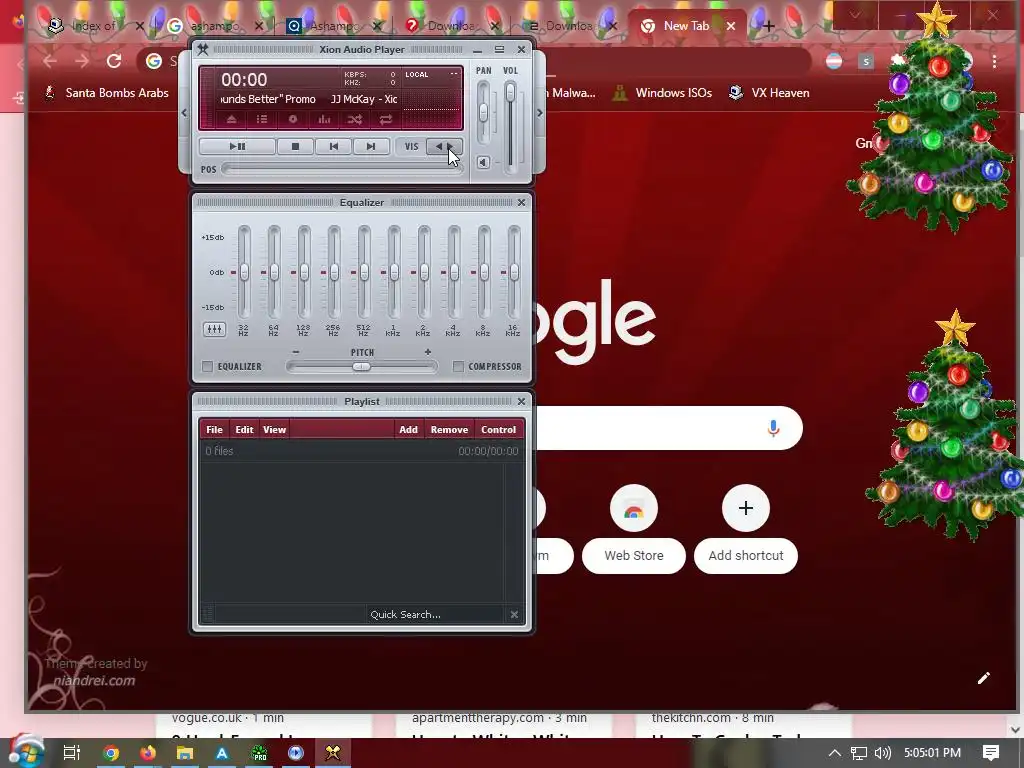The image size is (1024, 768).
Task: Enable the EQUALIZER checkbox
Action: (208, 366)
